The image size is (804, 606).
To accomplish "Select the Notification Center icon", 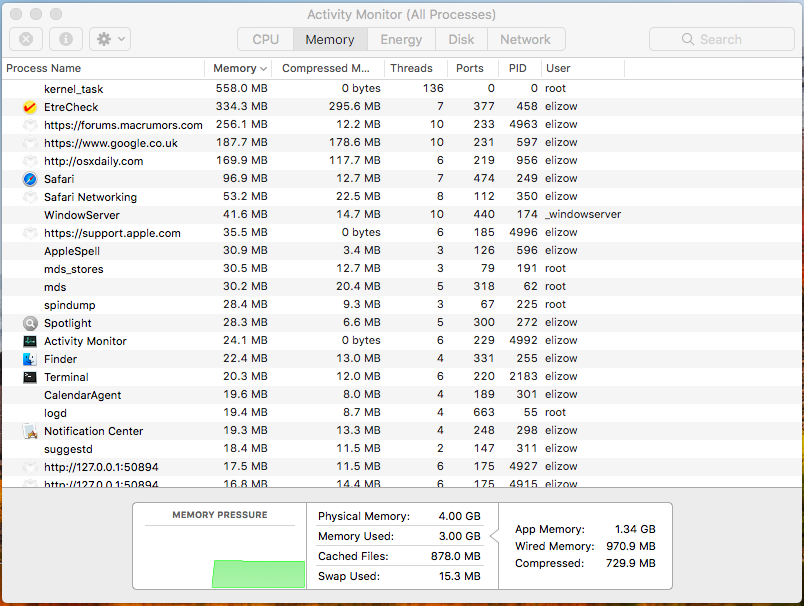I will click(x=30, y=431).
